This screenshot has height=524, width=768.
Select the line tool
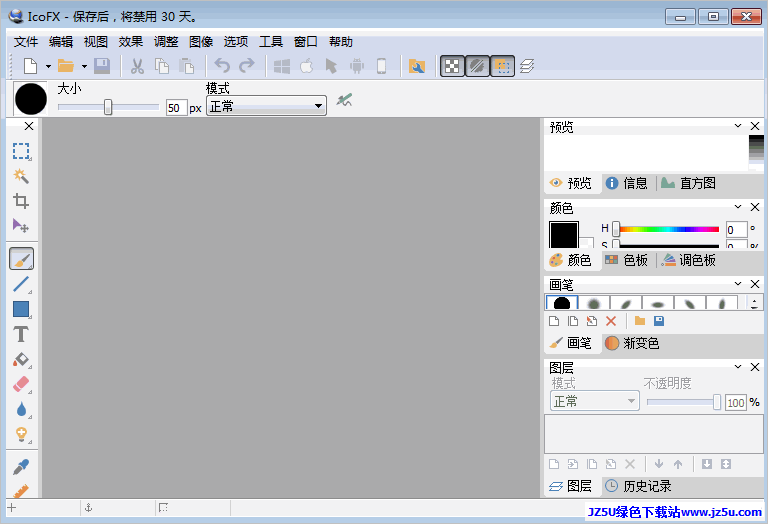point(21,284)
